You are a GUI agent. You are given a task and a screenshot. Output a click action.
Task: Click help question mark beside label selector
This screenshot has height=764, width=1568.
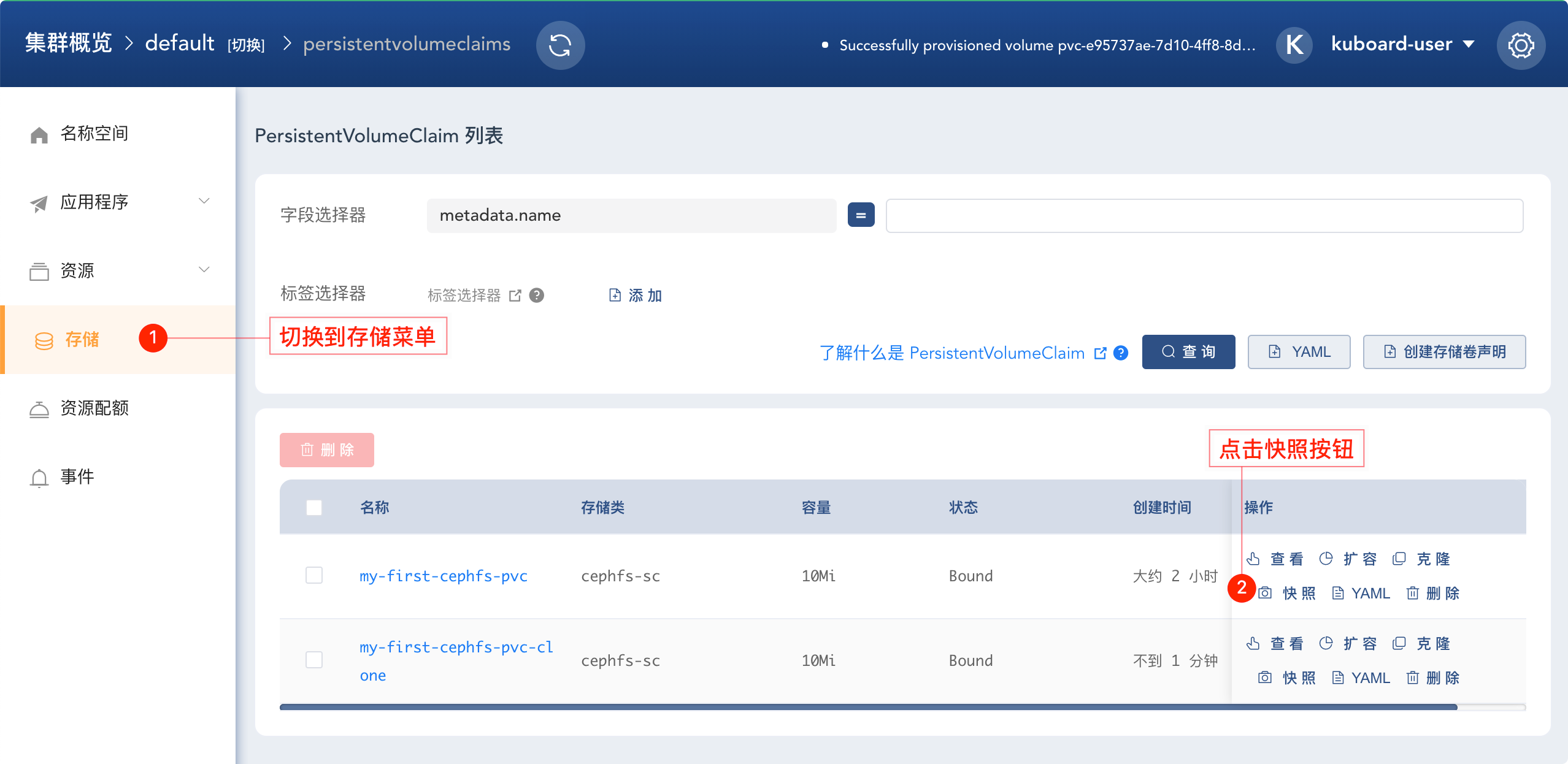click(x=537, y=296)
